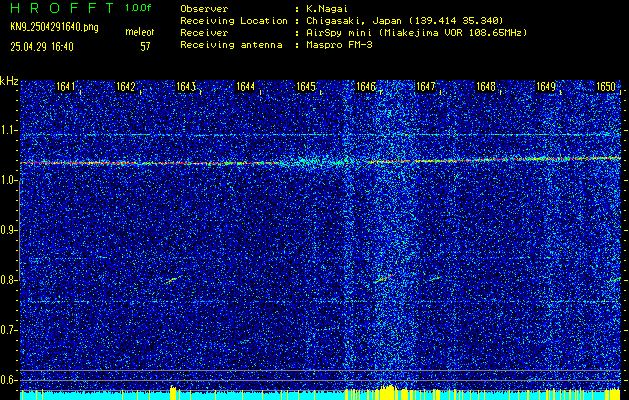Click the 1644 time marker
The width and height of the screenshot is (629, 400).
click(246, 87)
